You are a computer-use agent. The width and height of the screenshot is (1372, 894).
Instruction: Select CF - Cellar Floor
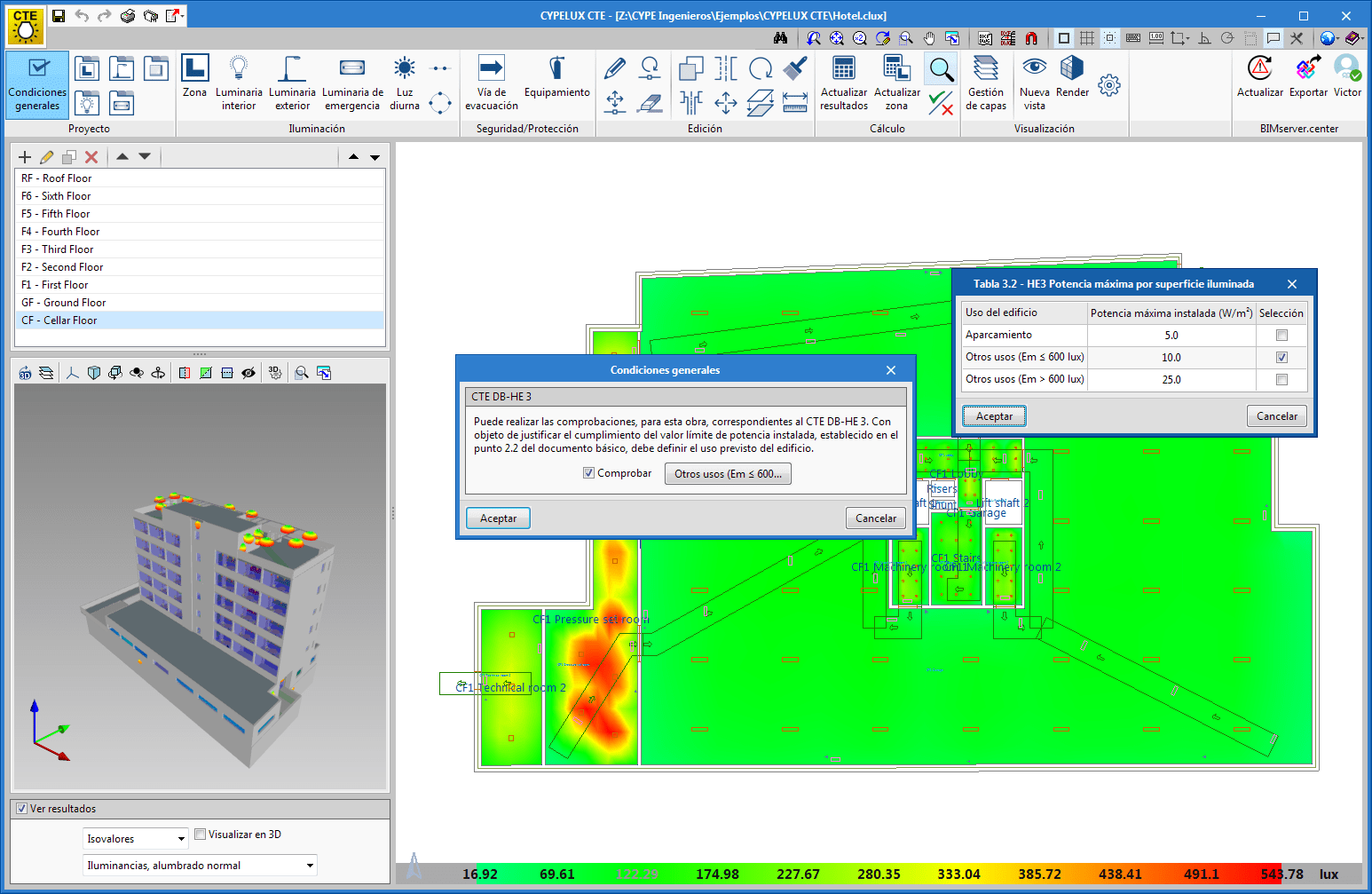[200, 320]
